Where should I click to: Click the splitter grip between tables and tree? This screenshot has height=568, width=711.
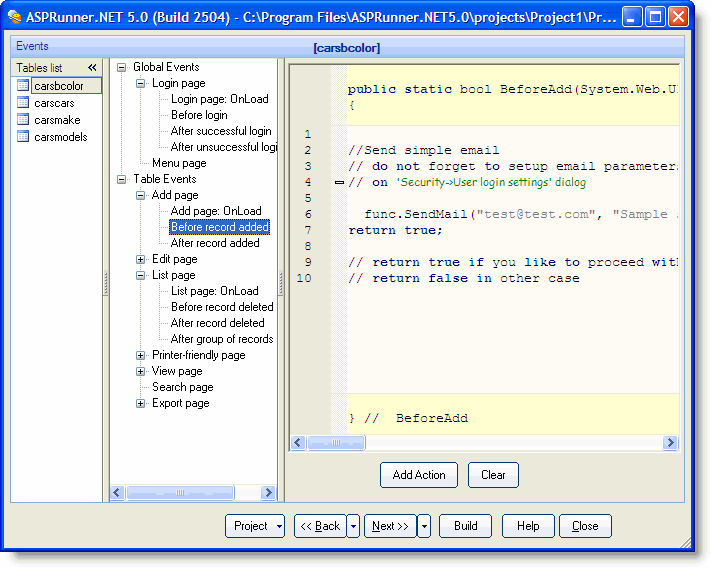point(106,283)
